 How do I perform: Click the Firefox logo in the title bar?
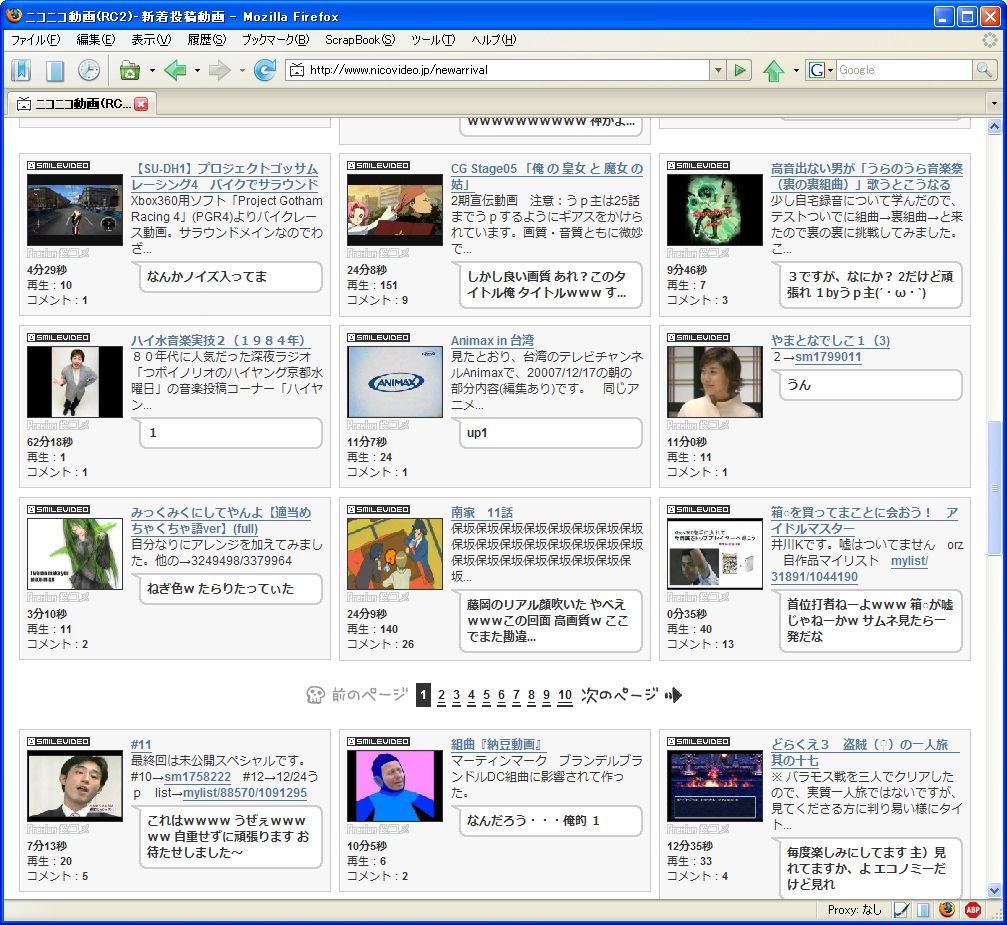click(13, 15)
